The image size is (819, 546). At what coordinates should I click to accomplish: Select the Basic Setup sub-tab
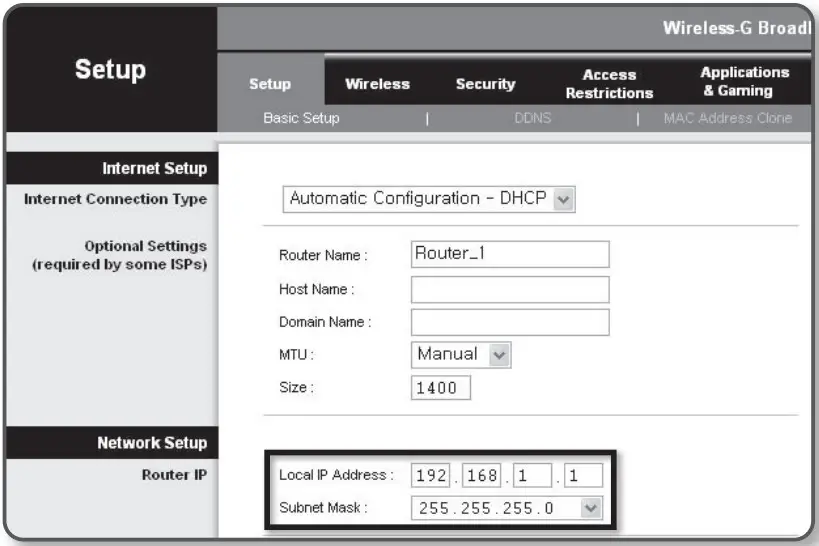click(301, 118)
